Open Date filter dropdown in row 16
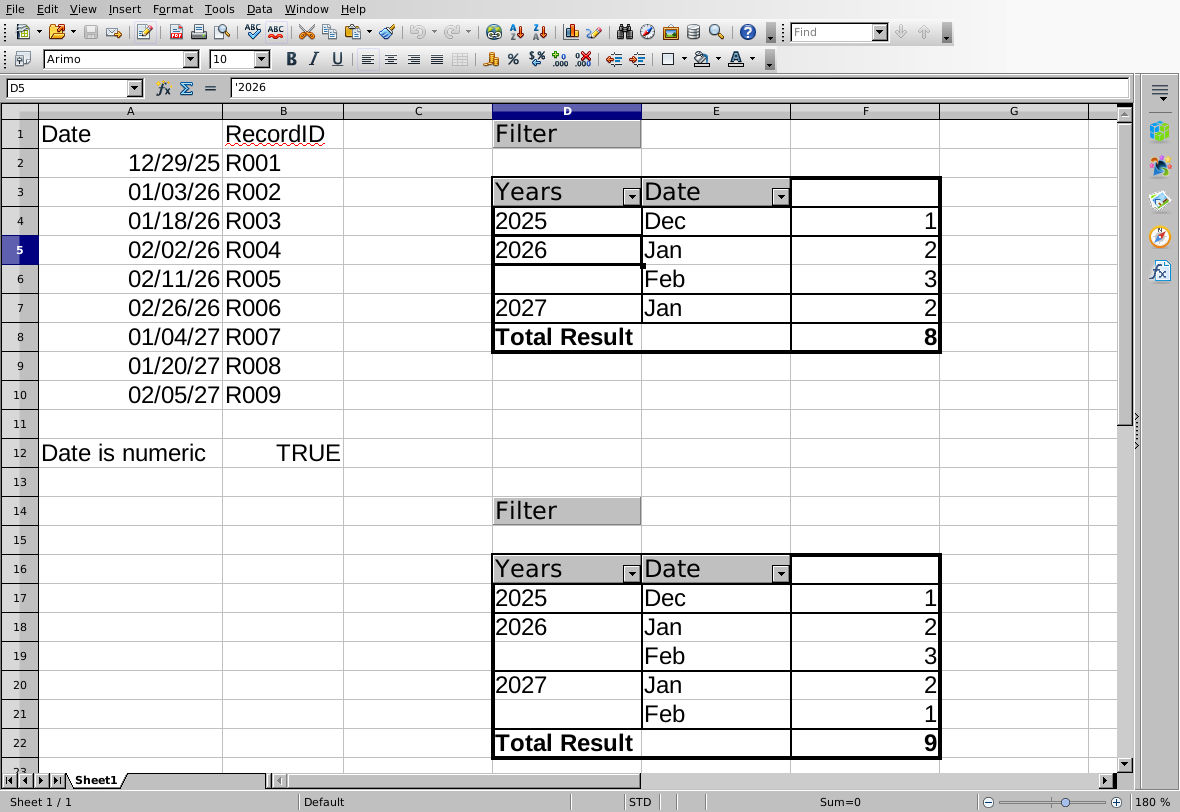 tap(780, 574)
